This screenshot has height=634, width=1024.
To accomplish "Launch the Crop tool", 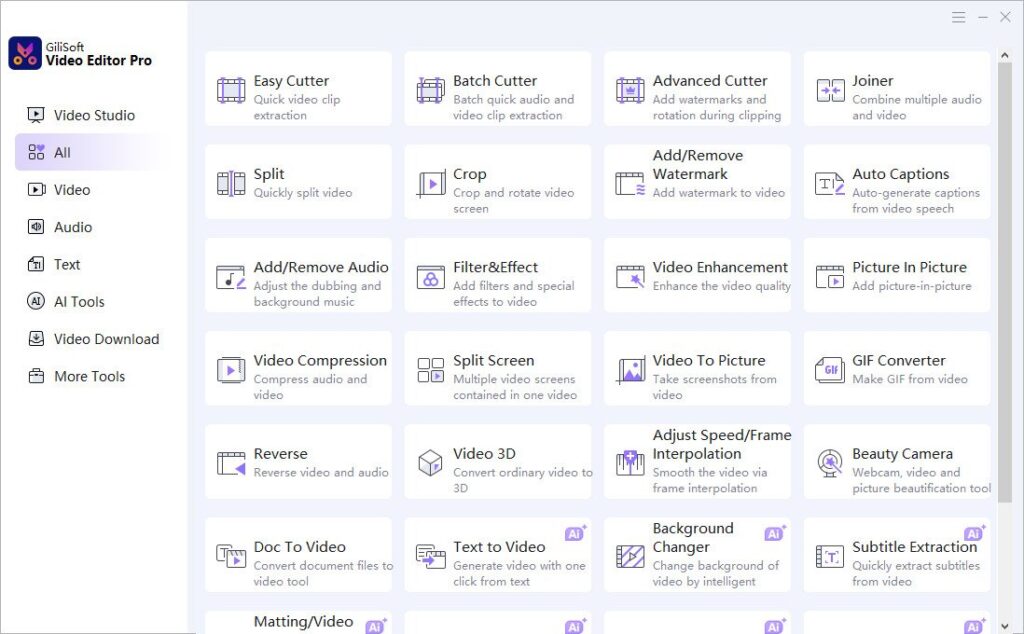I will click(497, 181).
